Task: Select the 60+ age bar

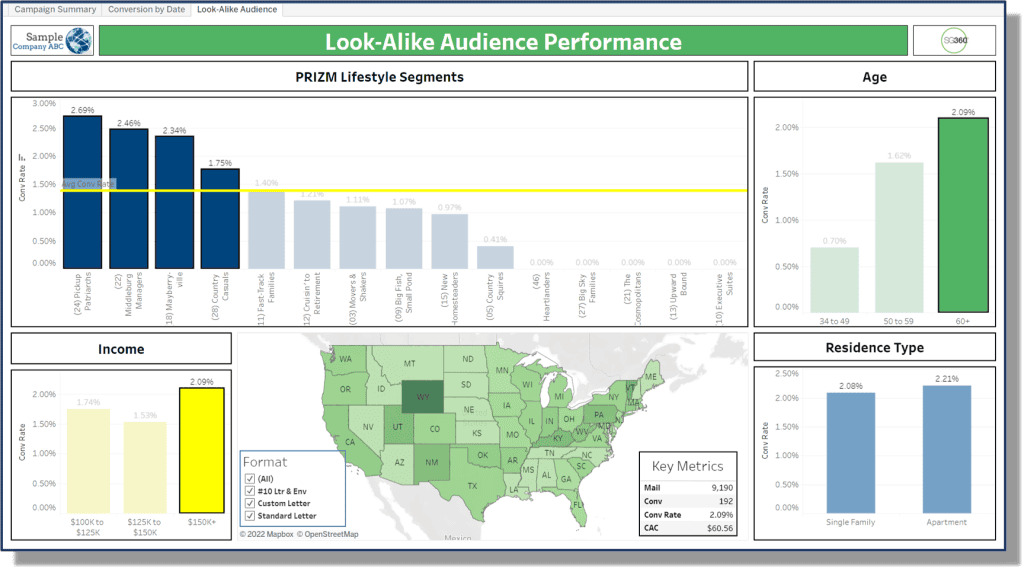Action: point(963,215)
